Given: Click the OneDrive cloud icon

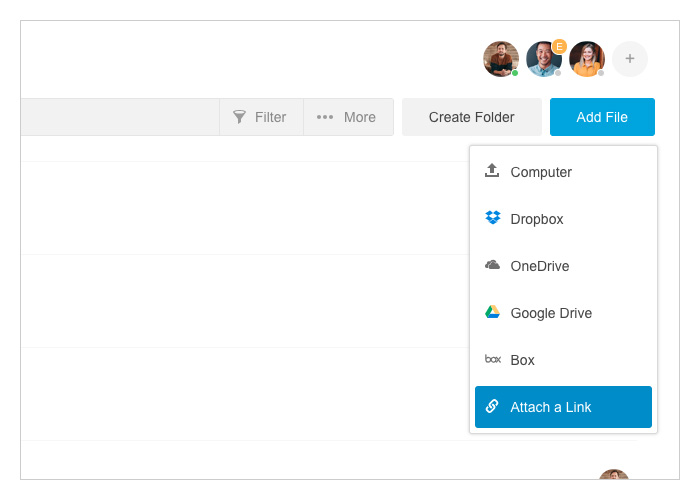Looking at the screenshot, I should [492, 265].
